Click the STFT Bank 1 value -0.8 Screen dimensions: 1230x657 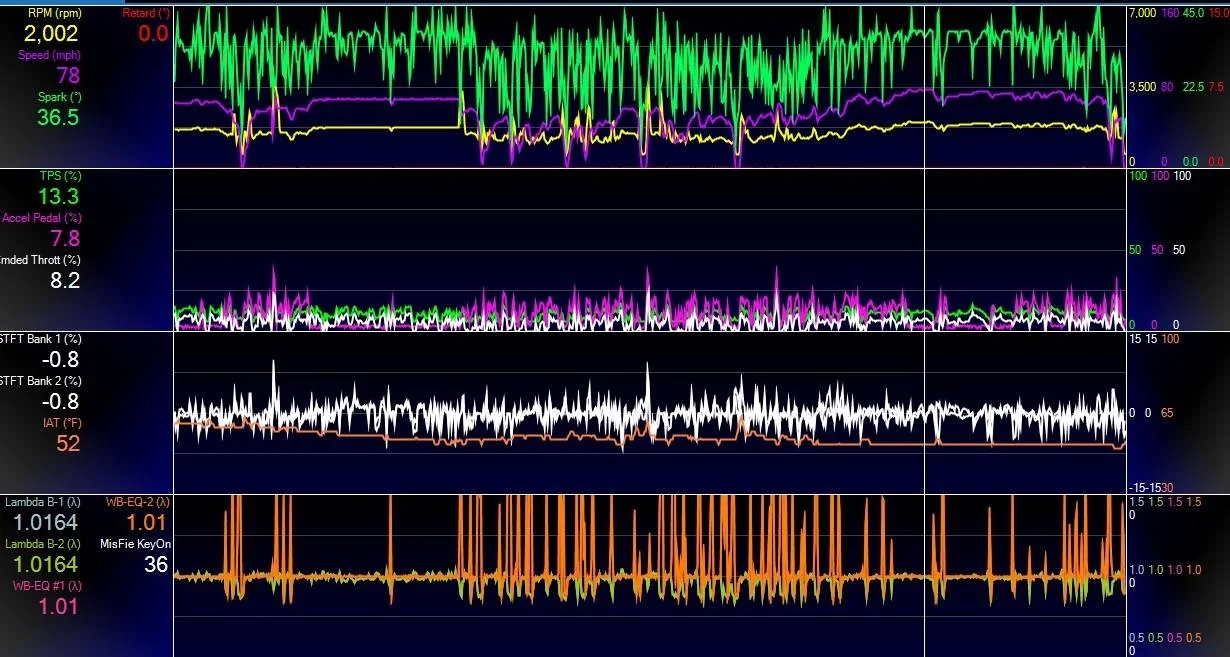click(x=61, y=360)
